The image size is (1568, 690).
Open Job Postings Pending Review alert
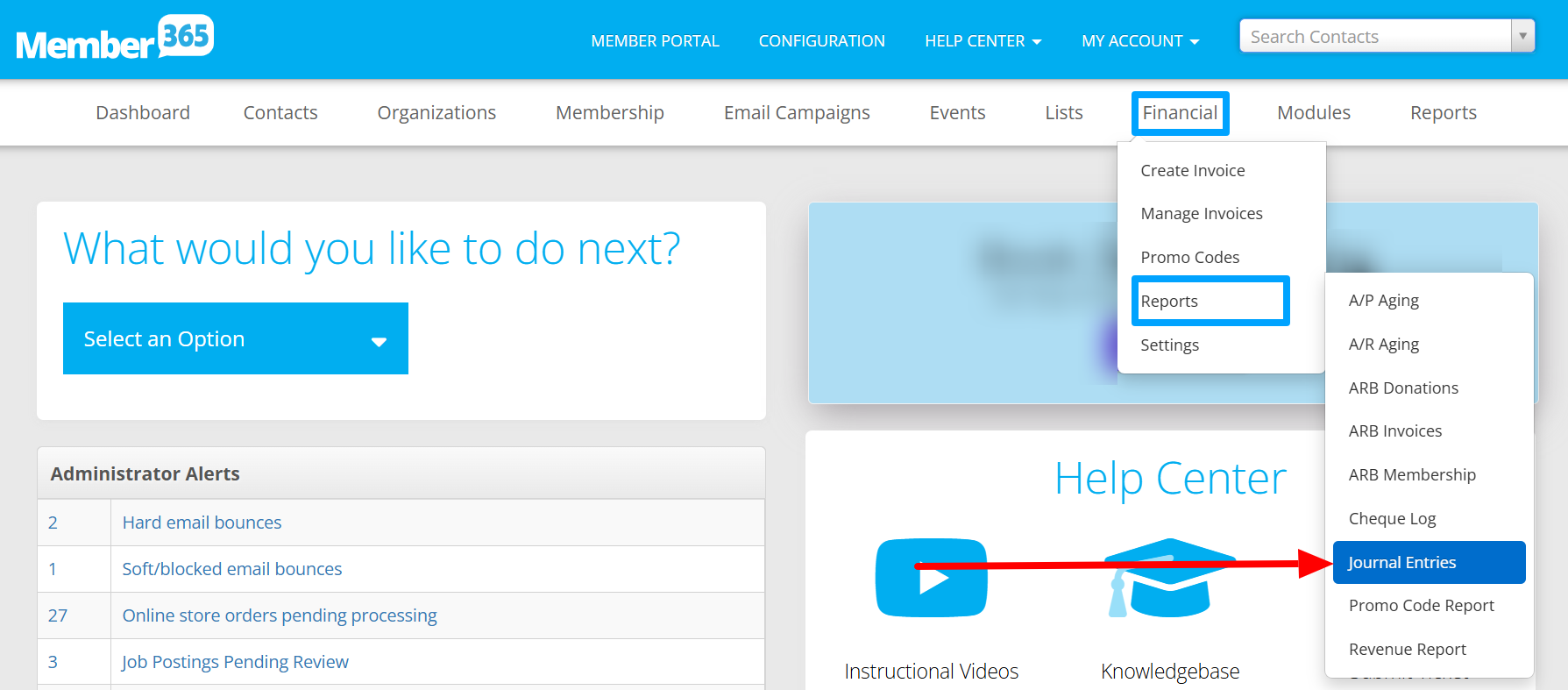235,662
